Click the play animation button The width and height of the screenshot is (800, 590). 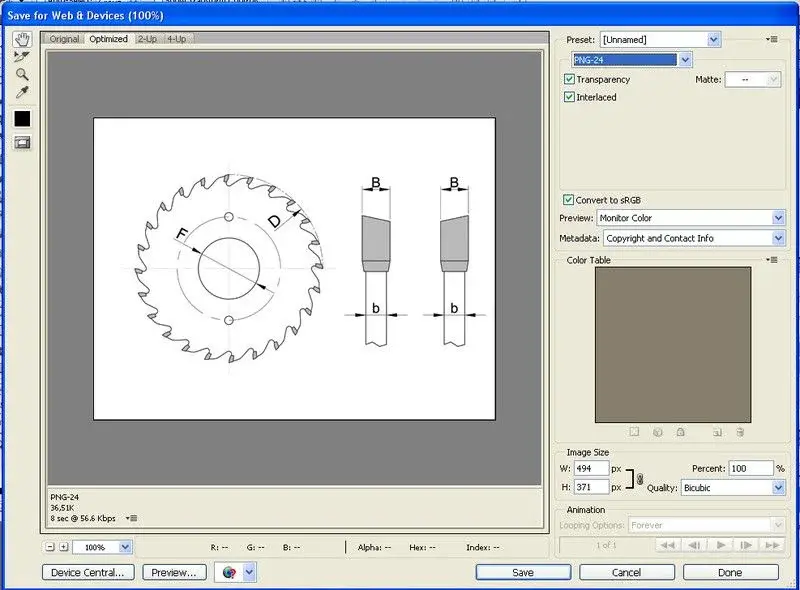point(720,545)
